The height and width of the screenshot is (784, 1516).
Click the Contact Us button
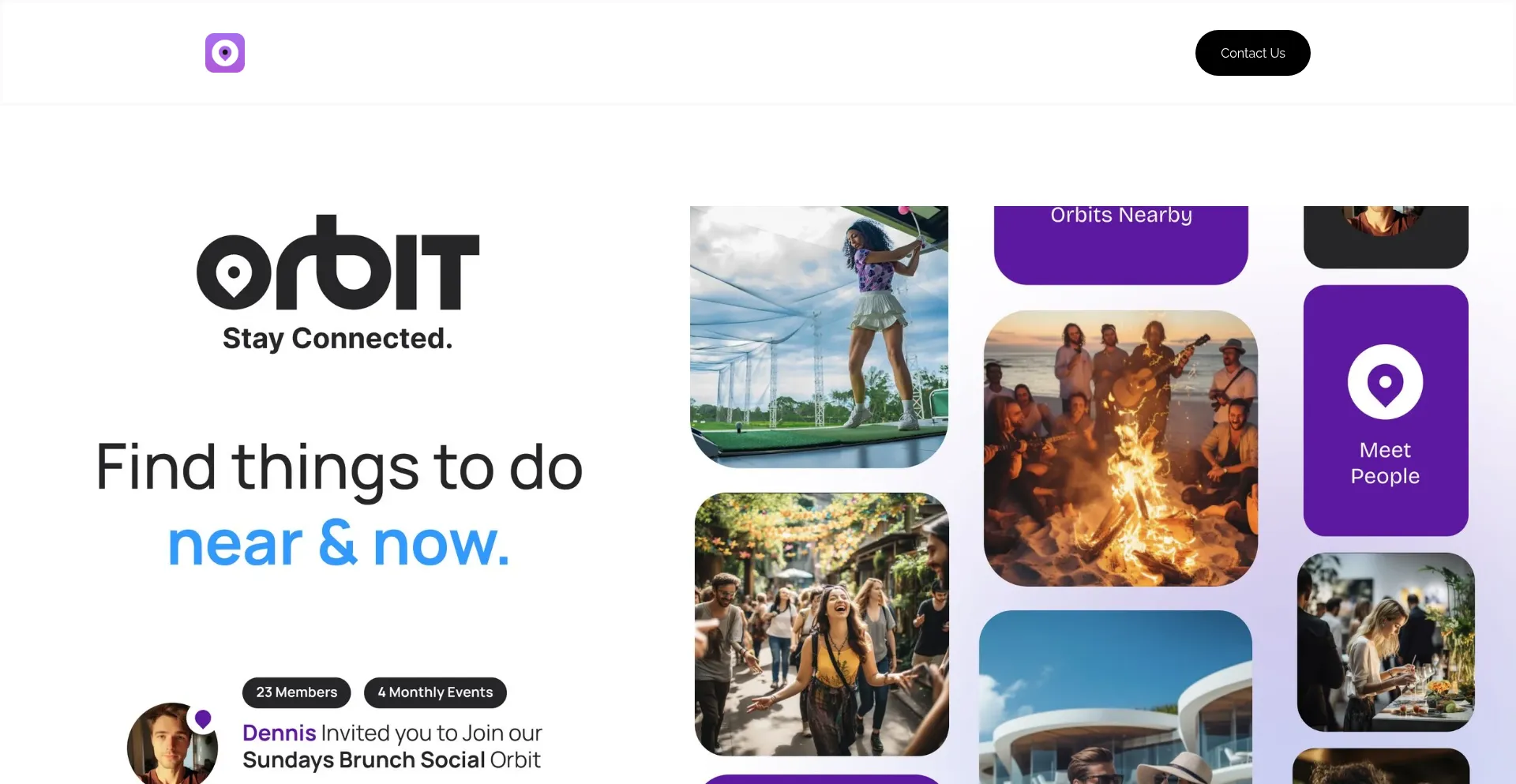tap(1252, 53)
